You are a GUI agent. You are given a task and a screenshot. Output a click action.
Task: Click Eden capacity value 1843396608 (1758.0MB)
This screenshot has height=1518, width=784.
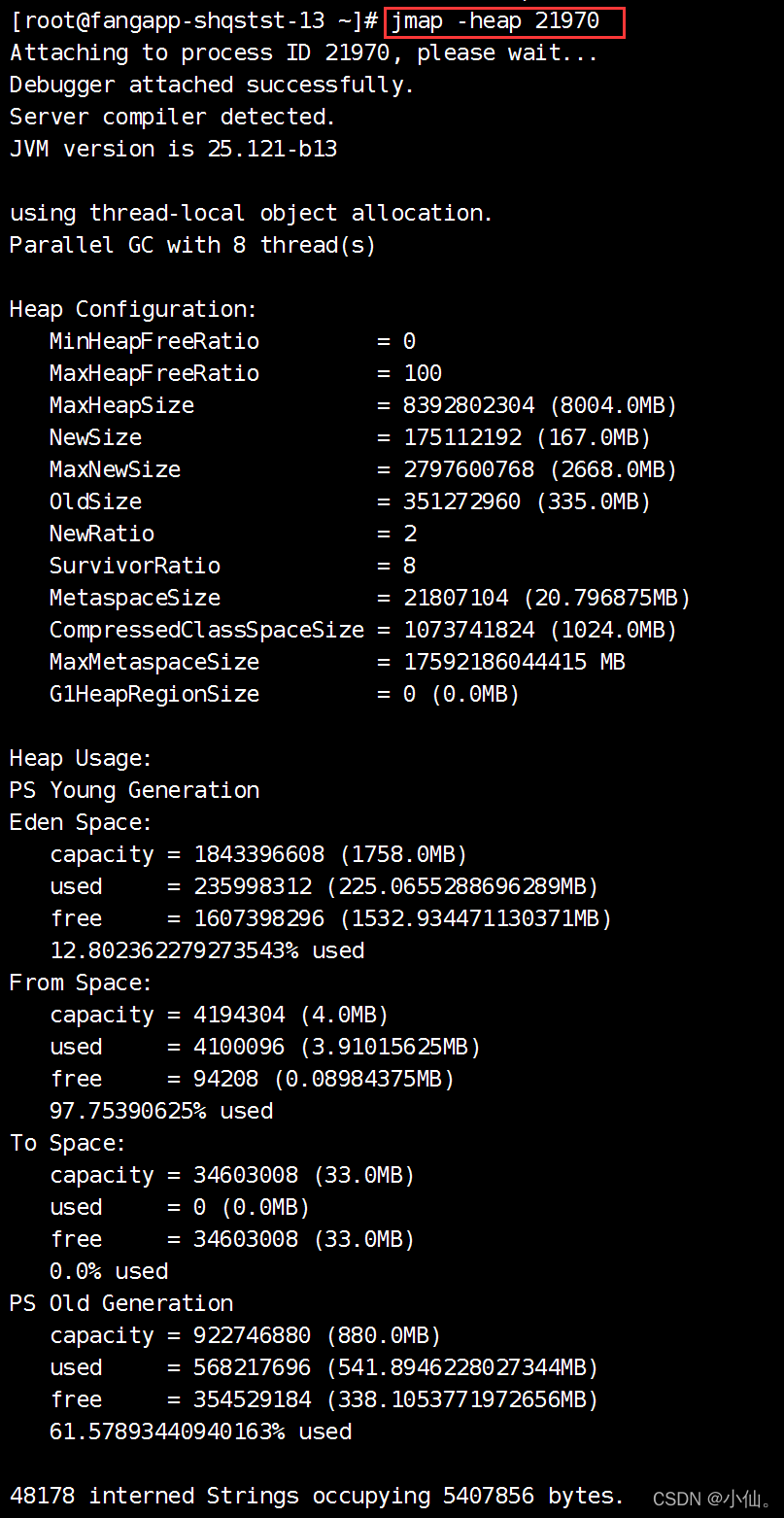tap(330, 854)
